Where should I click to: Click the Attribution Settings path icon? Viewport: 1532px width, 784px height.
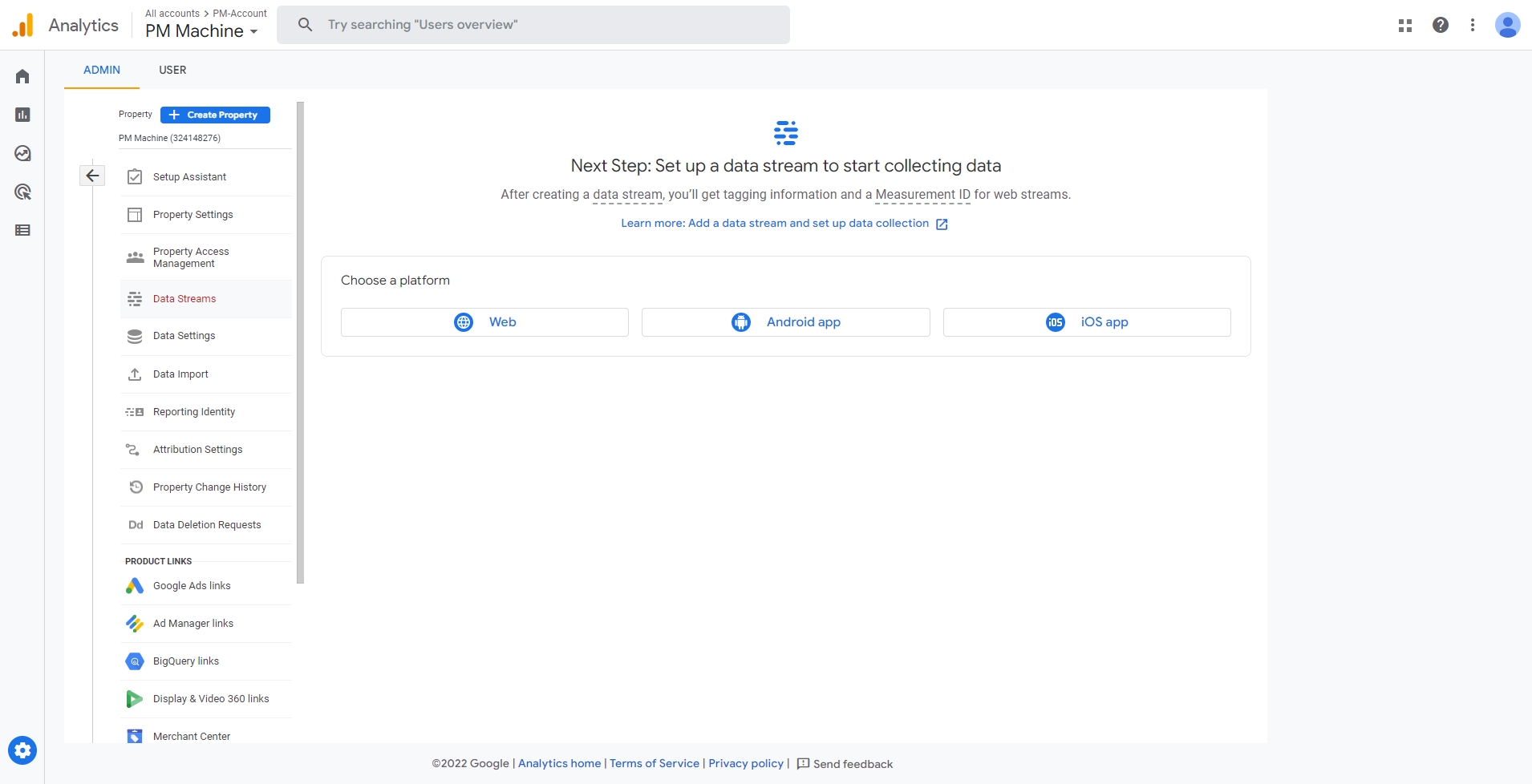(x=133, y=450)
